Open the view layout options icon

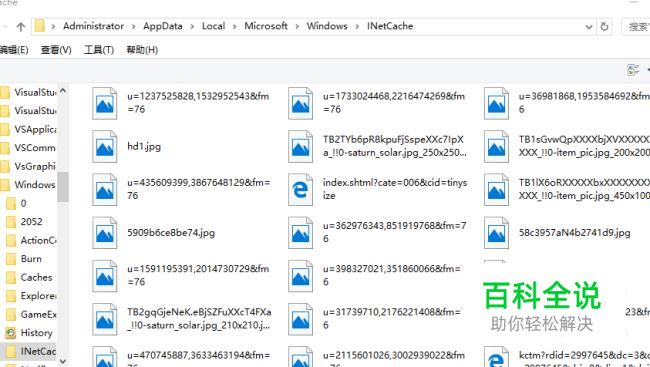pos(633,70)
